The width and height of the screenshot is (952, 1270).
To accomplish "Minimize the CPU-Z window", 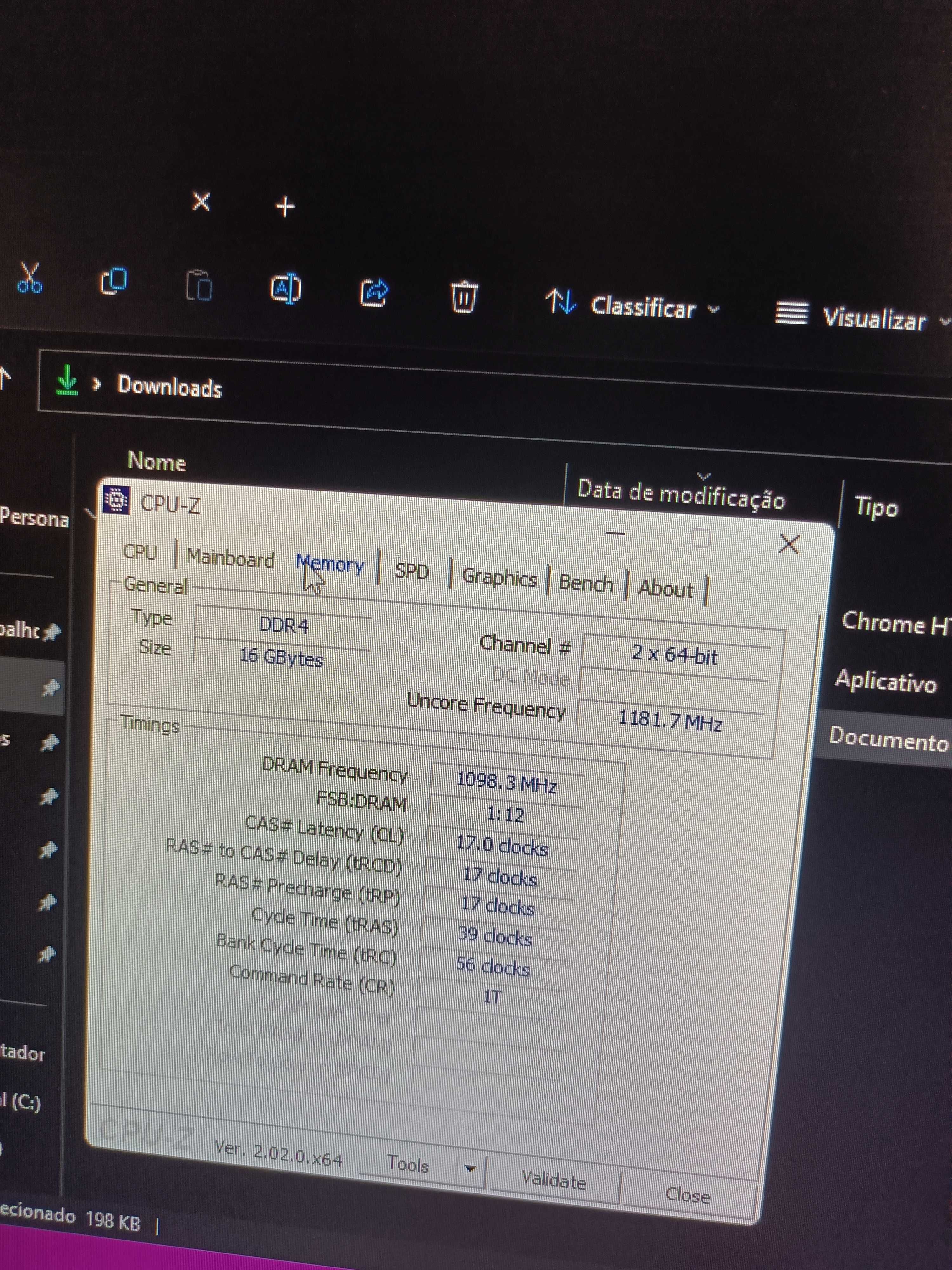I will click(x=615, y=533).
